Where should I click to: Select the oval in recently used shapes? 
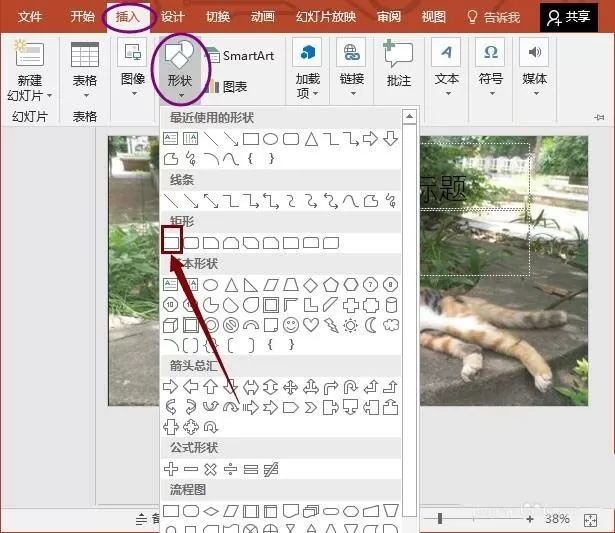[271, 139]
